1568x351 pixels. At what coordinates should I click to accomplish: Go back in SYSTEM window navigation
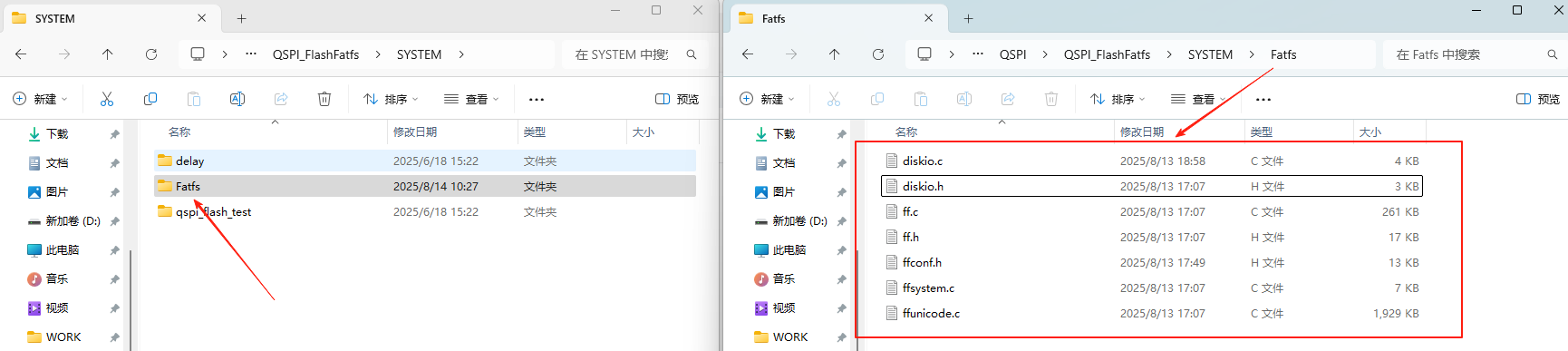(x=21, y=54)
